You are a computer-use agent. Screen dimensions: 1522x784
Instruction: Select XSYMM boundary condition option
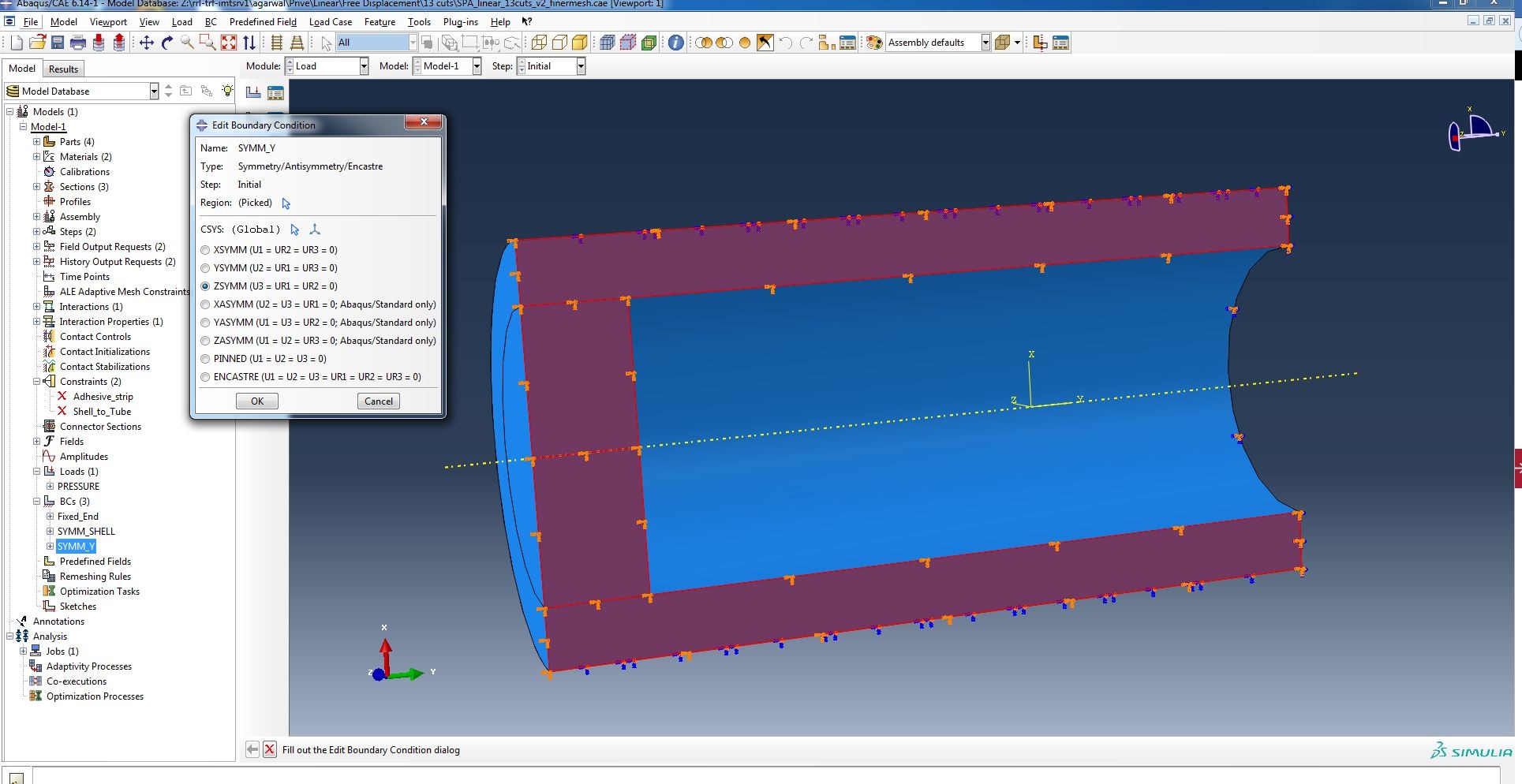pos(205,250)
